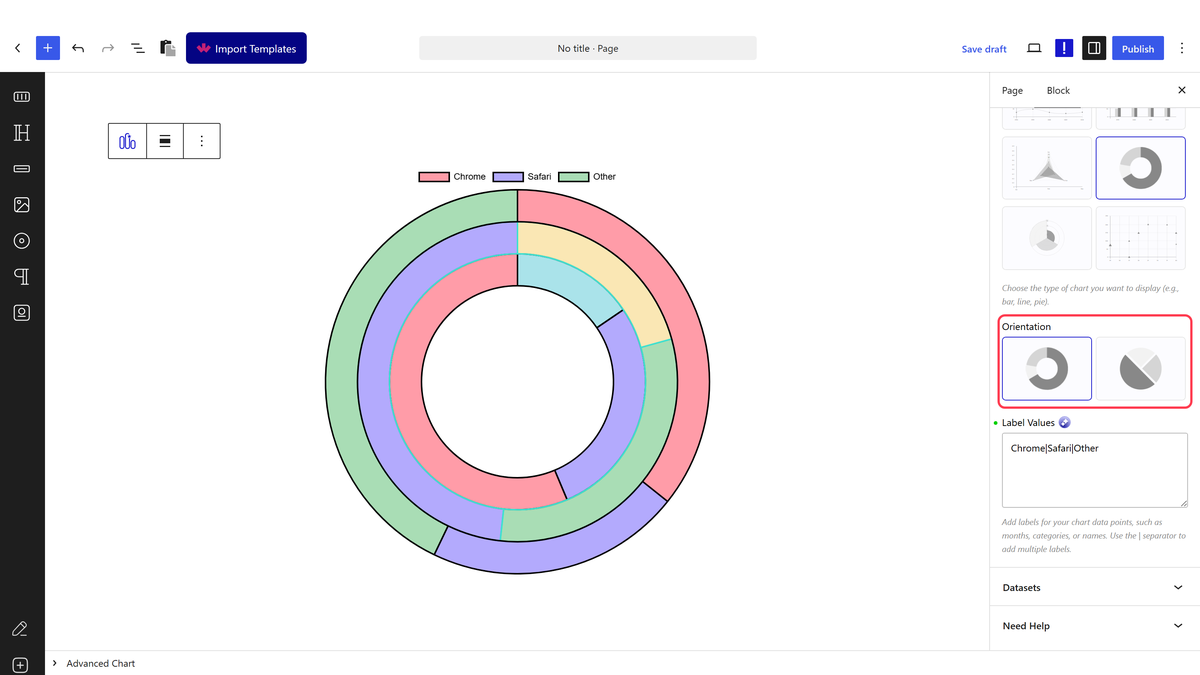The height and width of the screenshot is (675, 1200).
Task: Select the columns container icon in left sidebar
Action: tap(22, 97)
